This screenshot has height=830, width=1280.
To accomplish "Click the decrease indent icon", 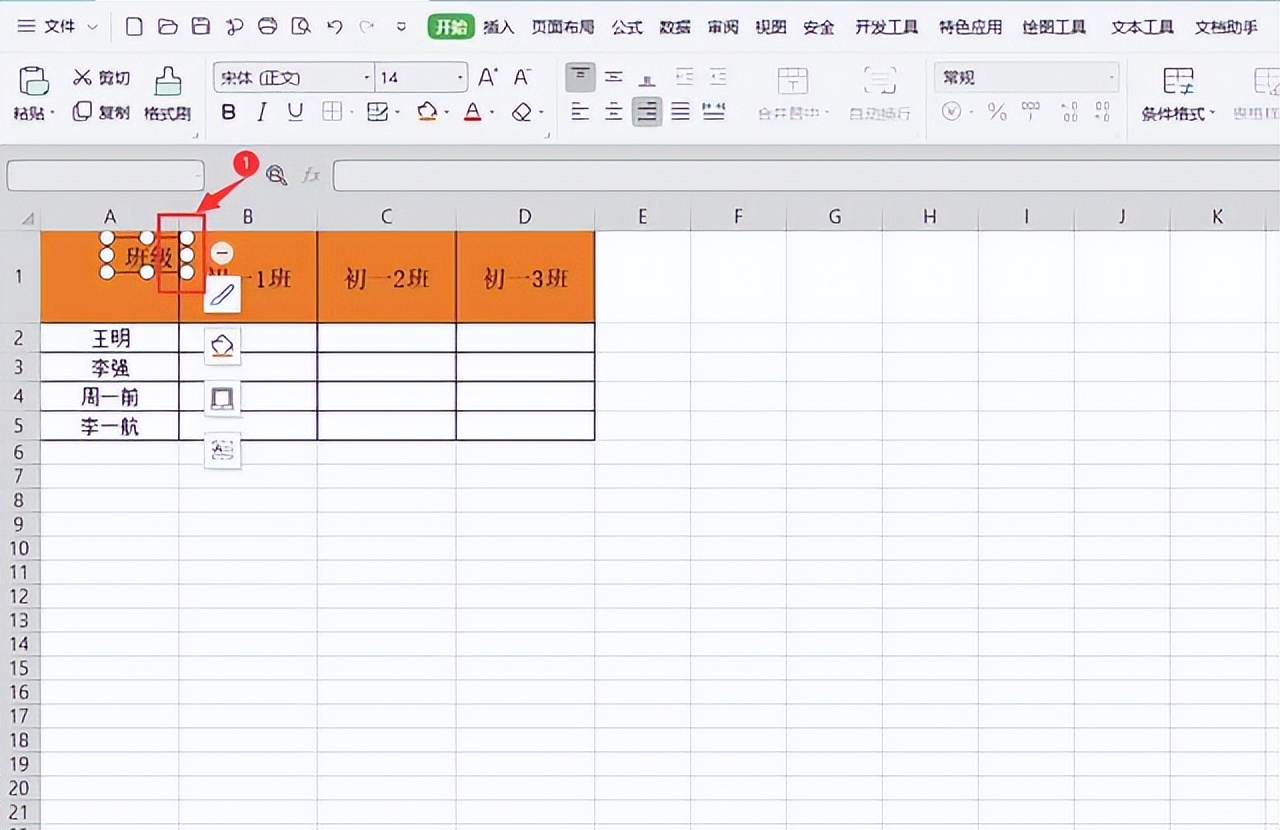I will pos(685,77).
